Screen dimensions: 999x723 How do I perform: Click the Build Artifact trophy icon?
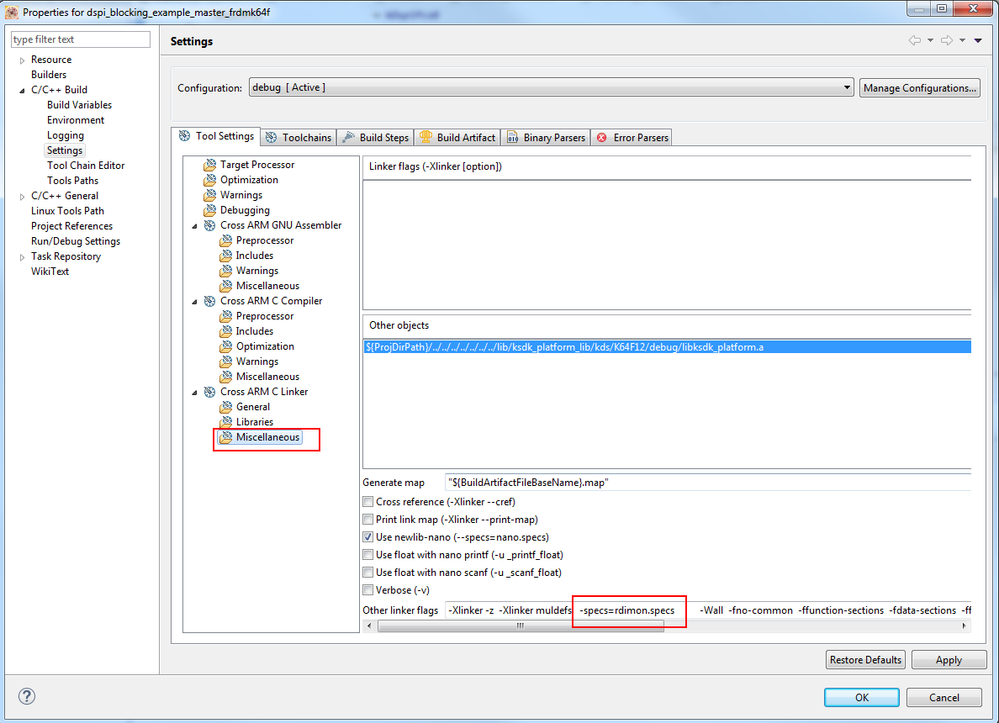pos(426,137)
